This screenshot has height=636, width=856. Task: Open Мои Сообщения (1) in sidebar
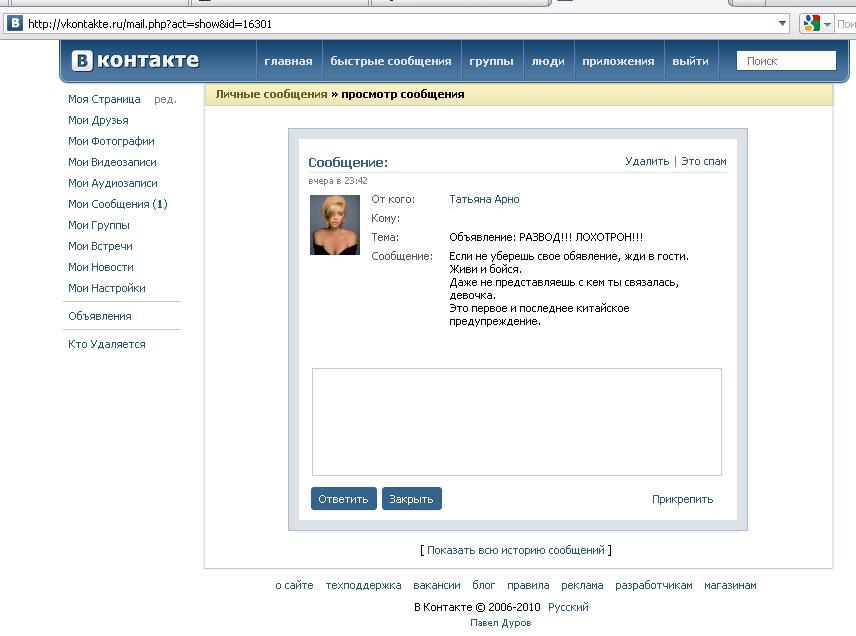coord(118,204)
